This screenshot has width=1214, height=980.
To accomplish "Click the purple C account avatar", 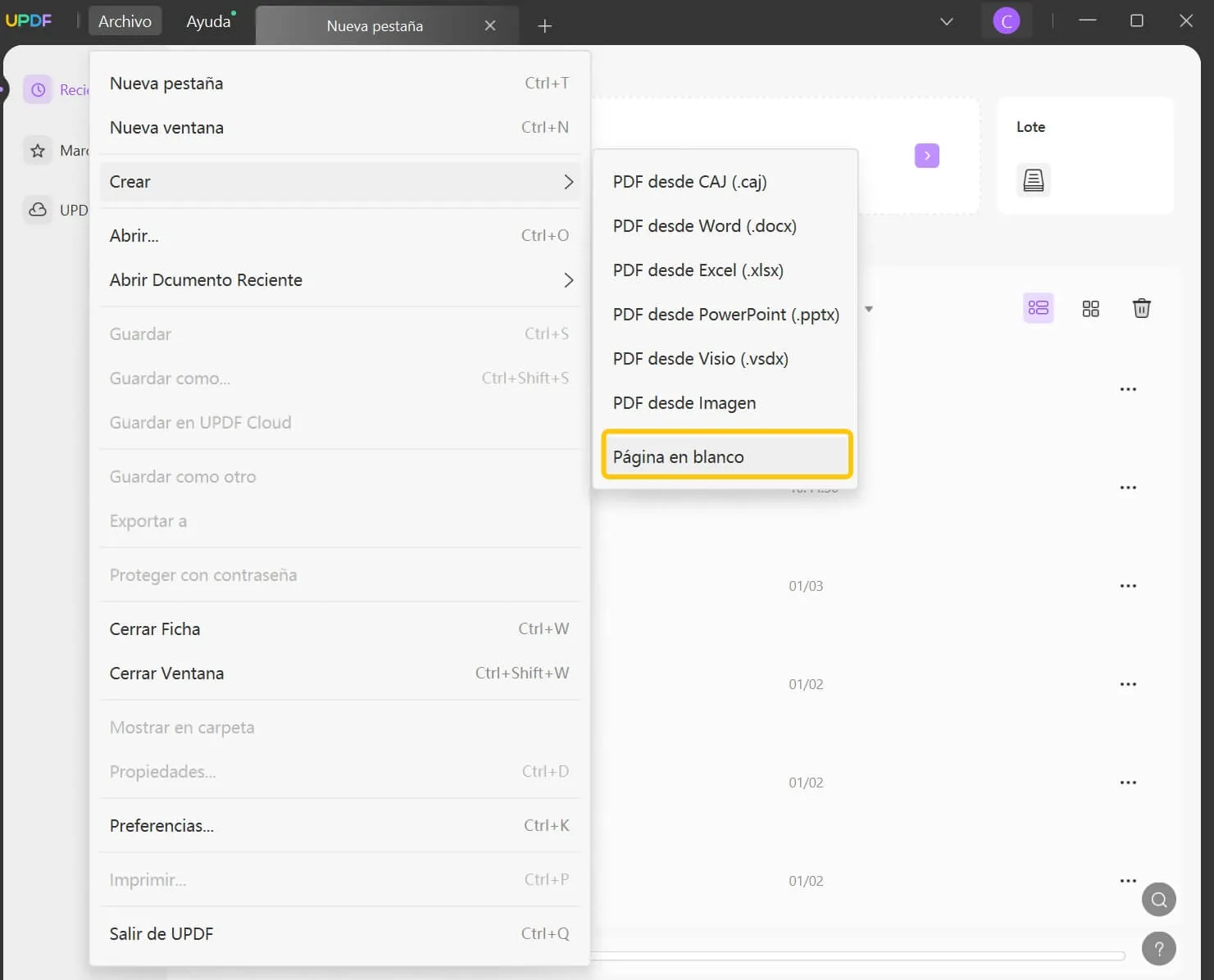I will click(1007, 21).
